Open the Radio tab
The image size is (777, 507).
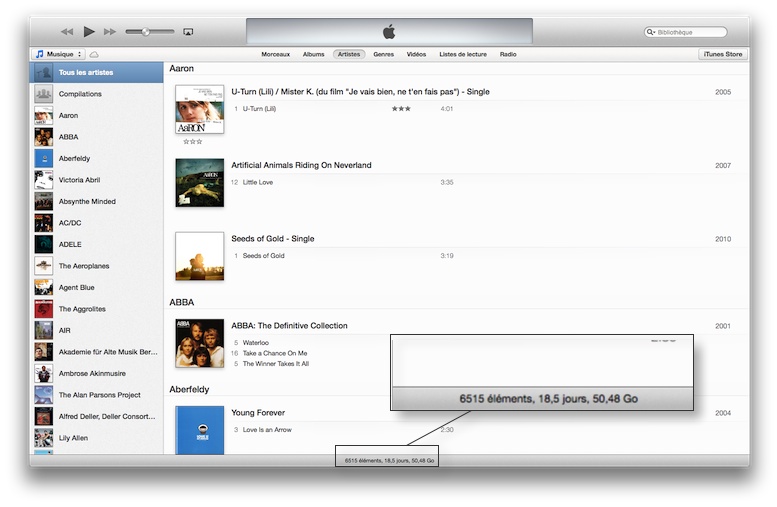click(508, 54)
